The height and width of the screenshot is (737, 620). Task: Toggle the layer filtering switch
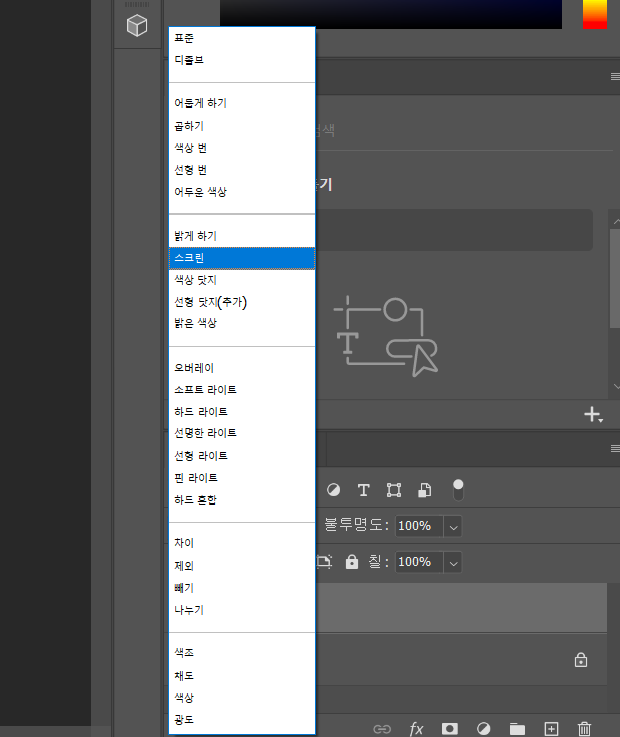[458, 490]
